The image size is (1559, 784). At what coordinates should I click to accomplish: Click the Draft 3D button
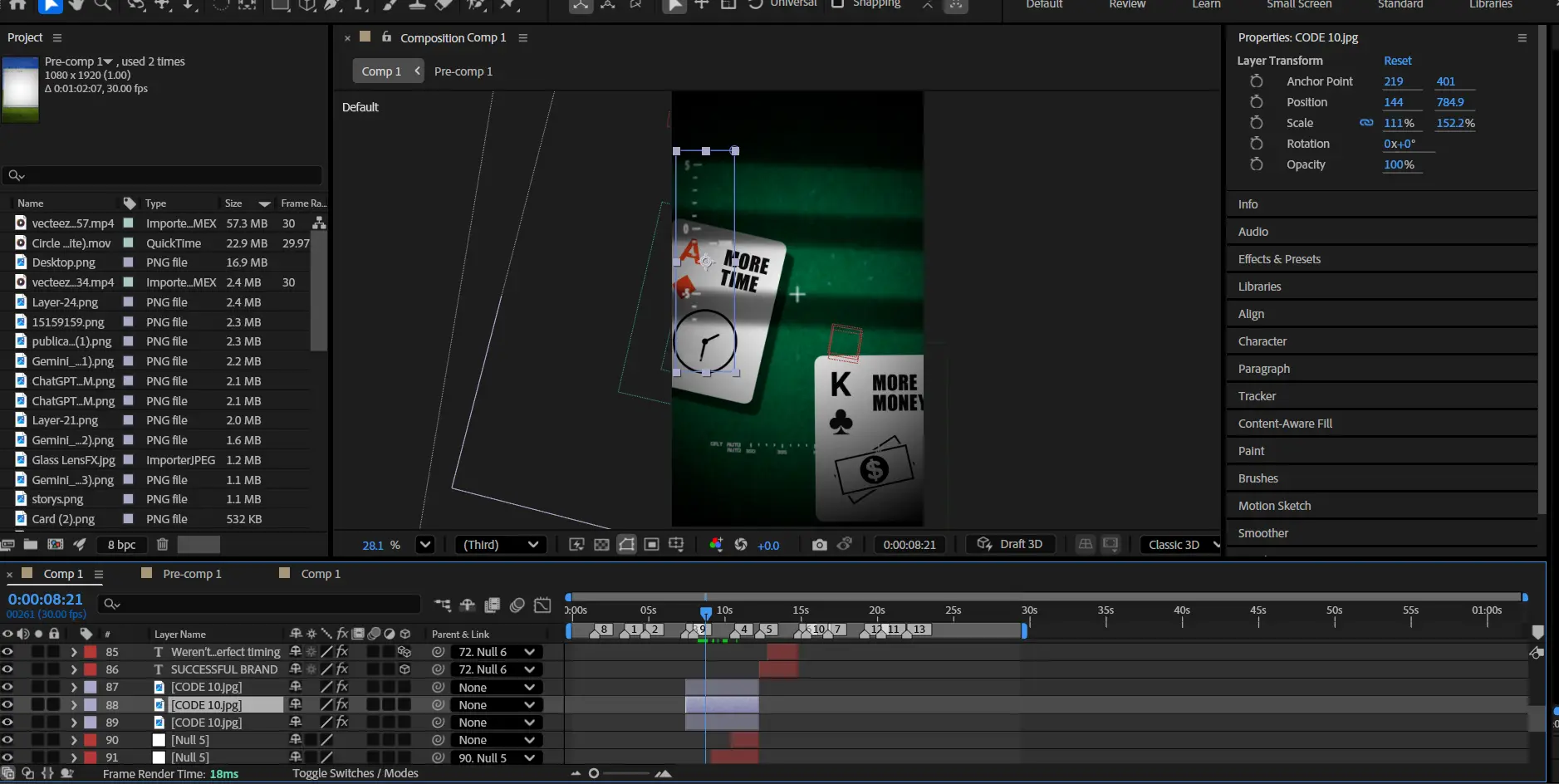pyautogui.click(x=1010, y=544)
